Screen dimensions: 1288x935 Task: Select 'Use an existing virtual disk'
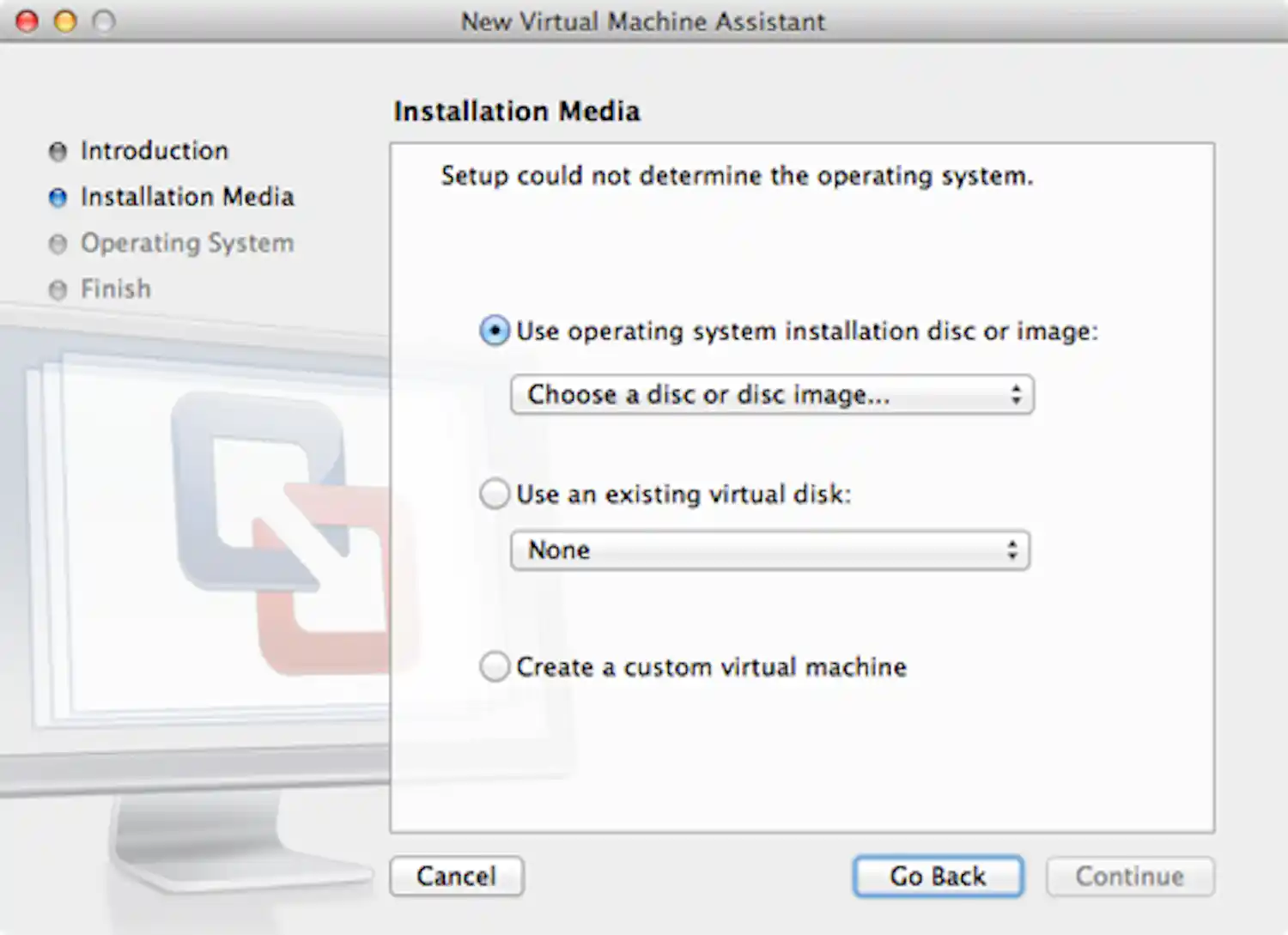(x=495, y=494)
